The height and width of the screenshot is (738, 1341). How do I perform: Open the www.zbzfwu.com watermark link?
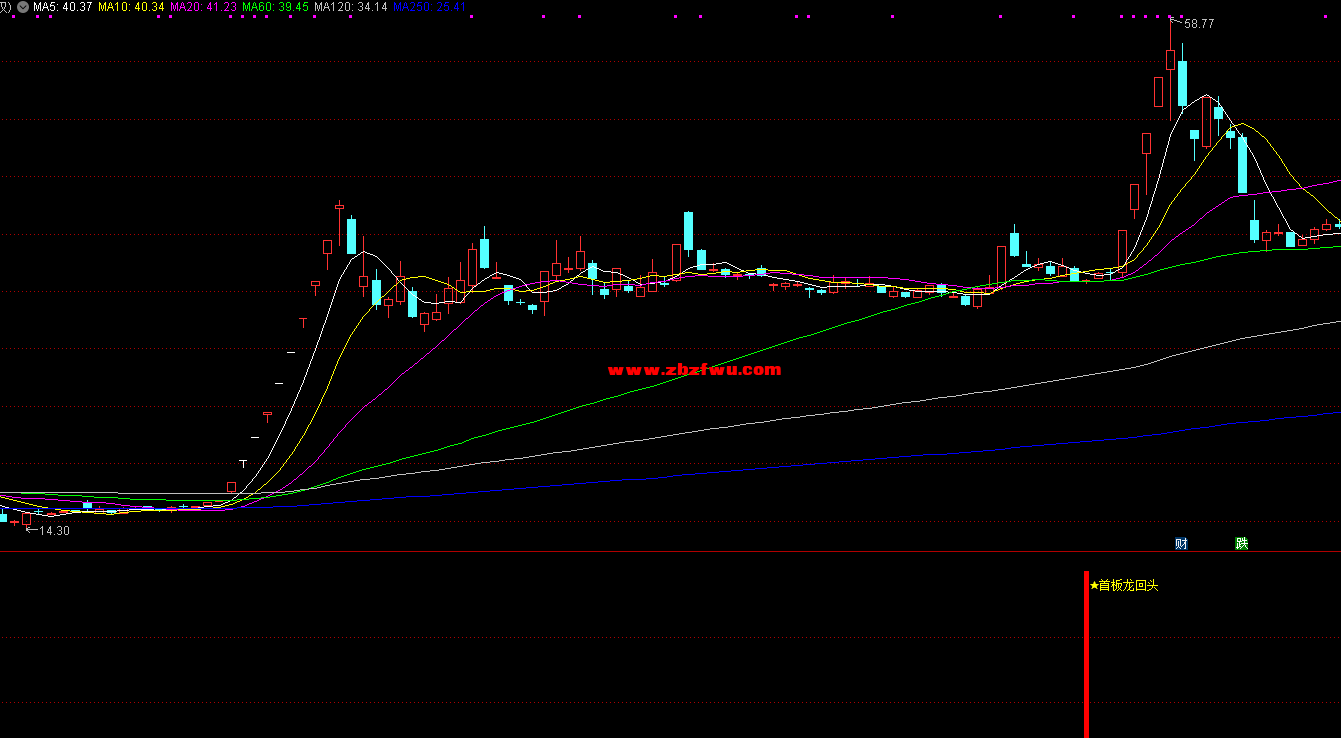coord(694,370)
